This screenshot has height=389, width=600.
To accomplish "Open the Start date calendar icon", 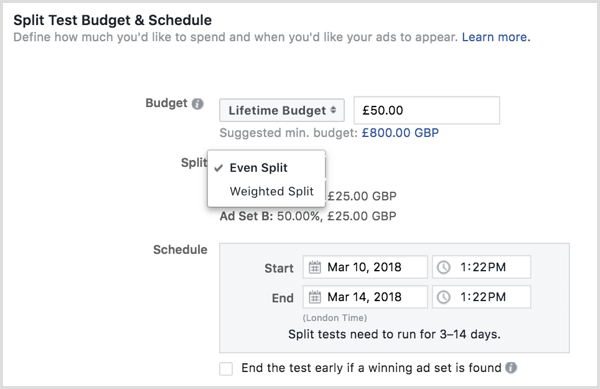I will tap(315, 267).
